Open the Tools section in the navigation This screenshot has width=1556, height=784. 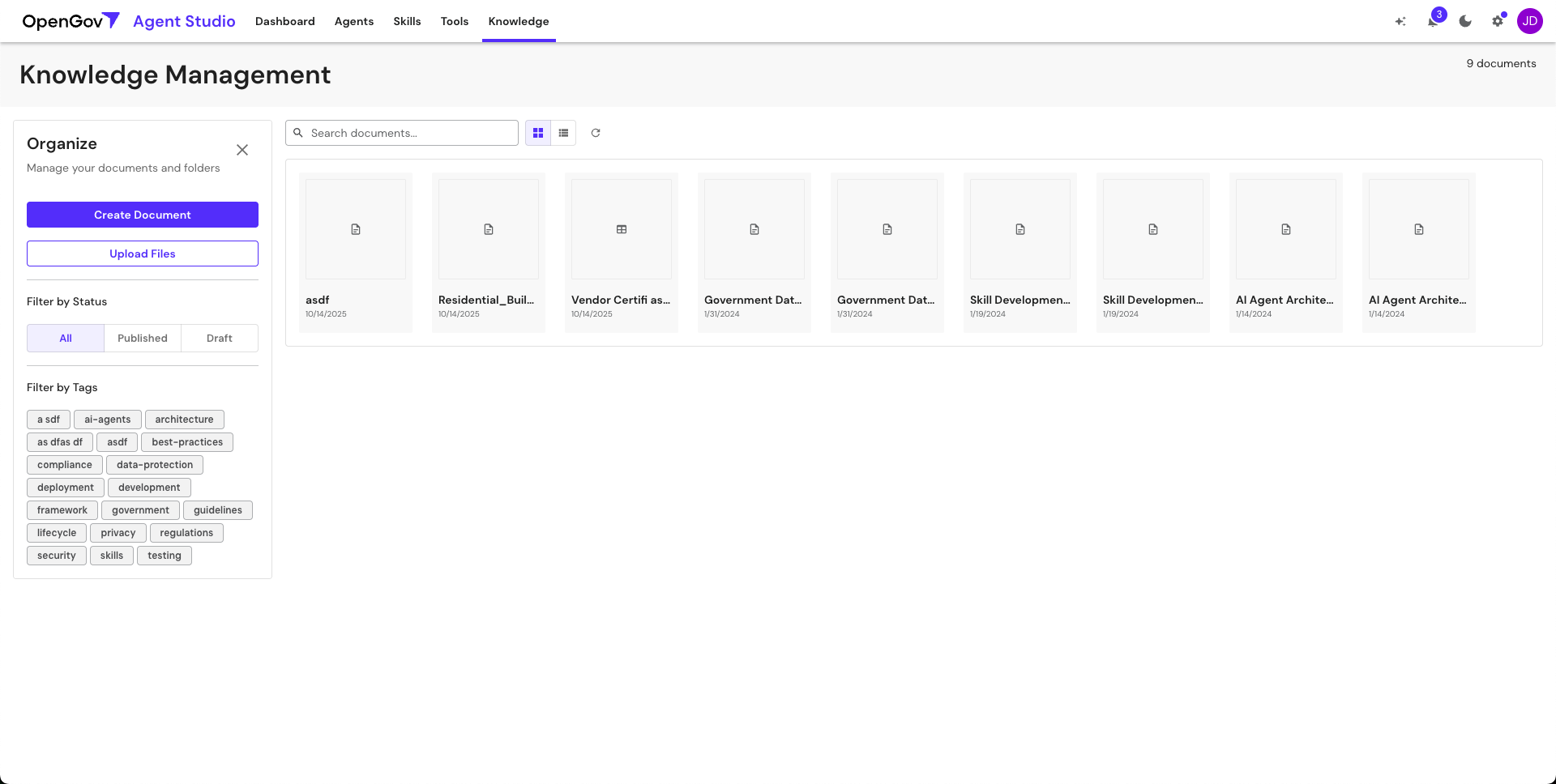tap(454, 21)
